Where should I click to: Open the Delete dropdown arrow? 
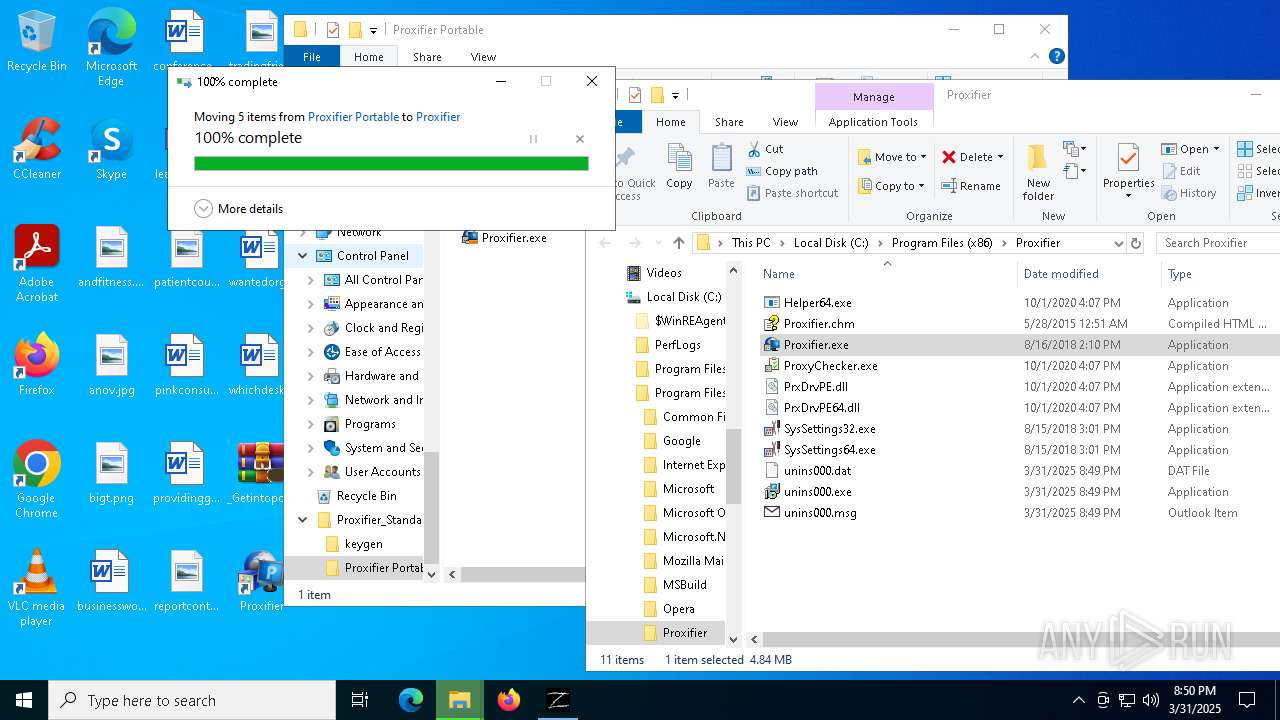(x=1001, y=157)
